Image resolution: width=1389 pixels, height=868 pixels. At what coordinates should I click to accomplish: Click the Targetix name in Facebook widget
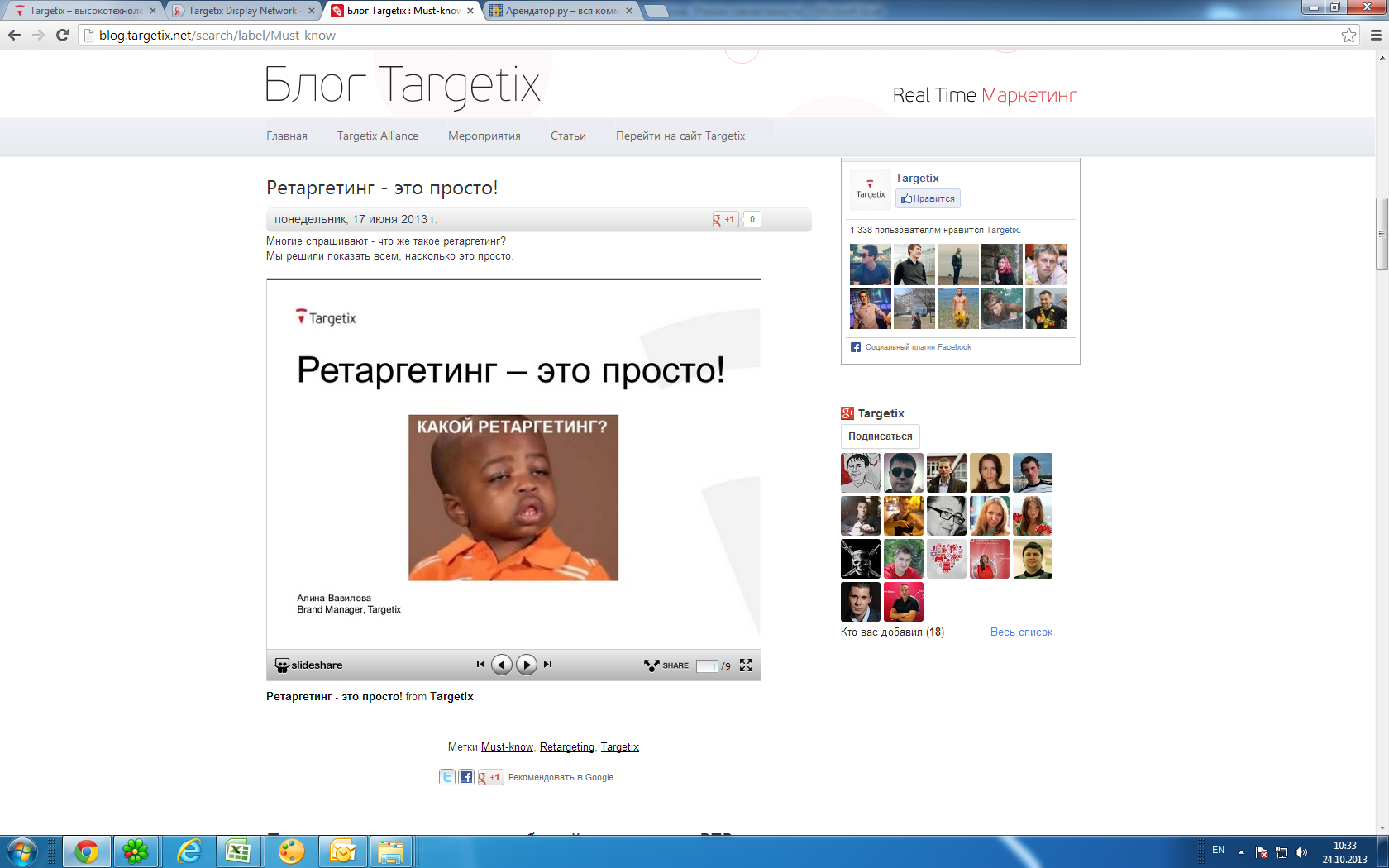click(x=917, y=178)
